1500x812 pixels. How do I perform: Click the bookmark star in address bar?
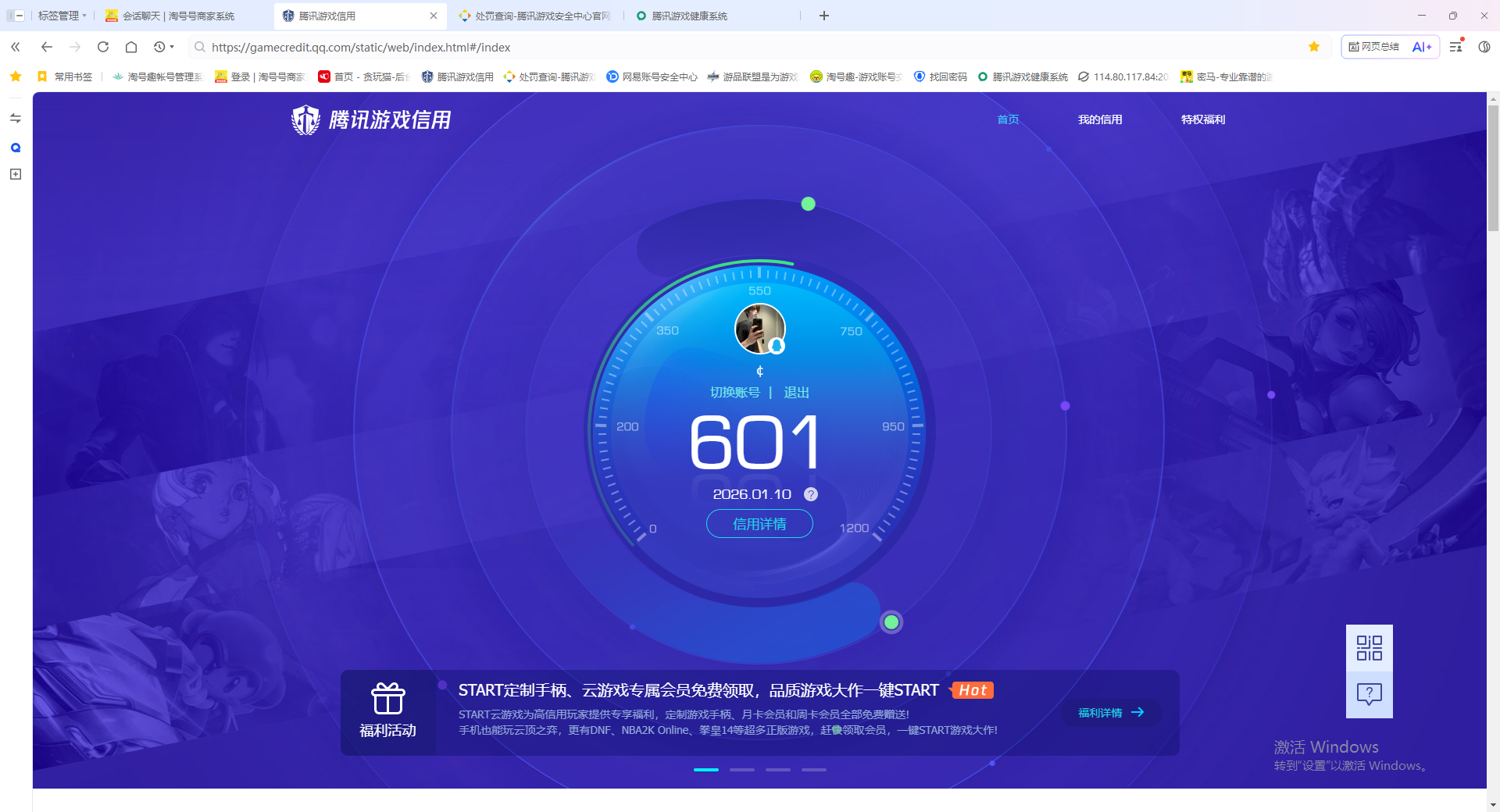pos(1314,47)
